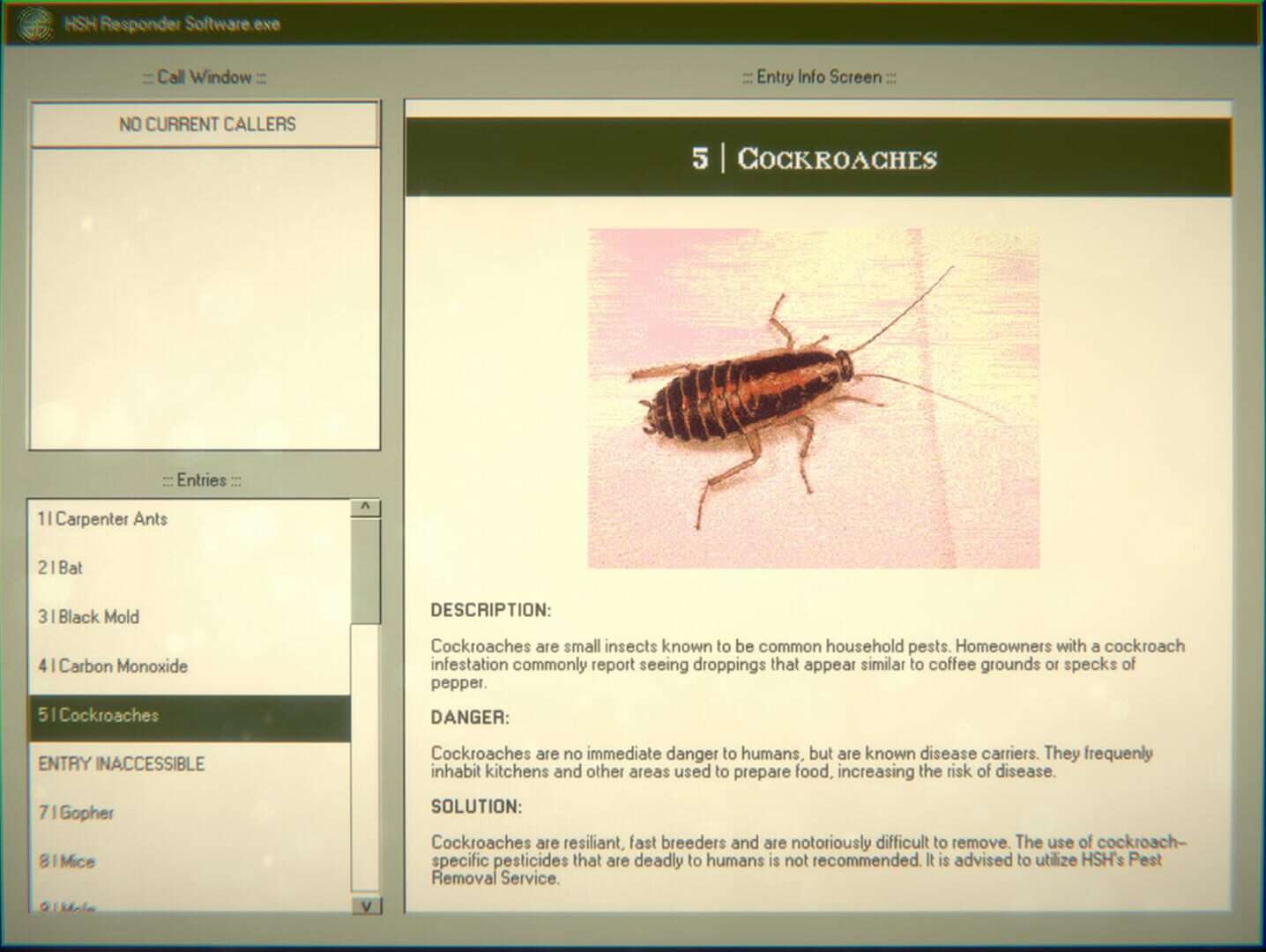The image size is (1266, 952).
Task: Click the NO CURRENT CALLERS banner
Action: [205, 123]
